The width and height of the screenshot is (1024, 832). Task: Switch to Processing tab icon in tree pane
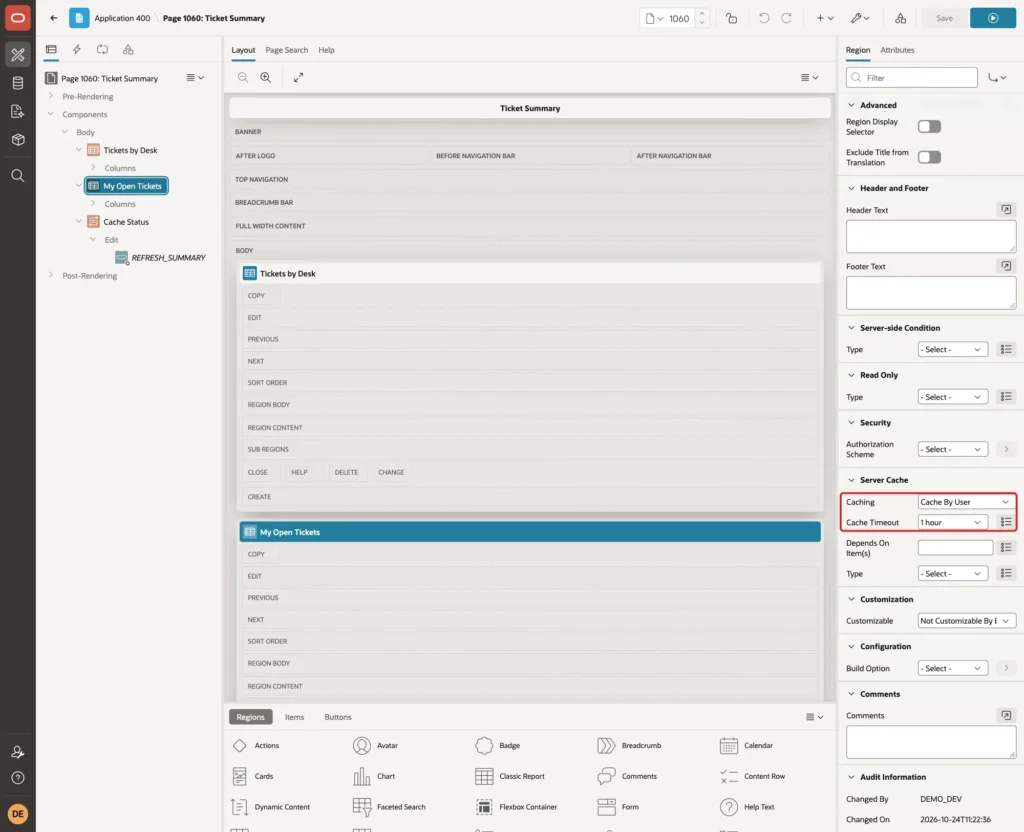point(103,50)
